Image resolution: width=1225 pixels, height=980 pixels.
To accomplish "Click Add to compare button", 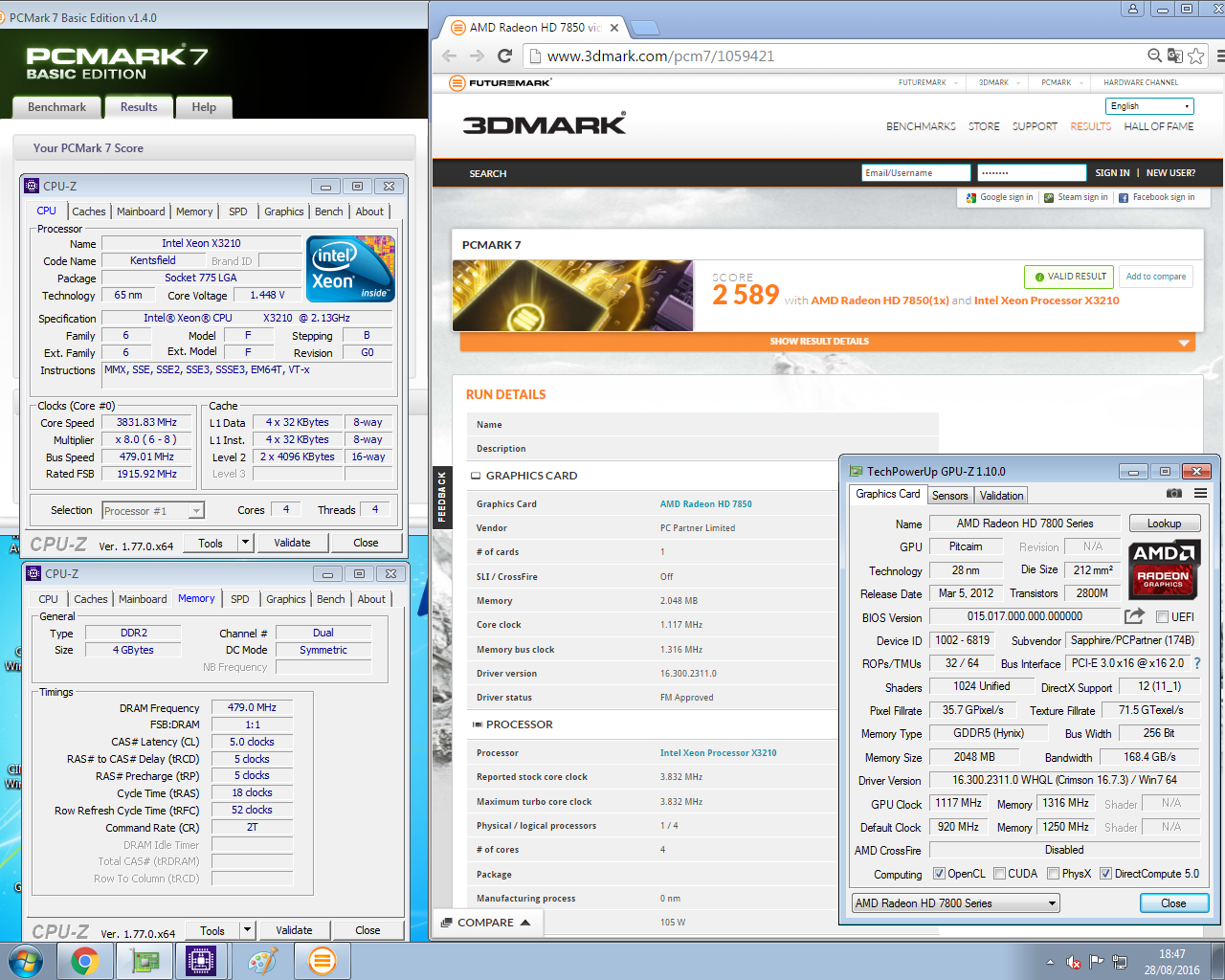I will tap(1155, 277).
